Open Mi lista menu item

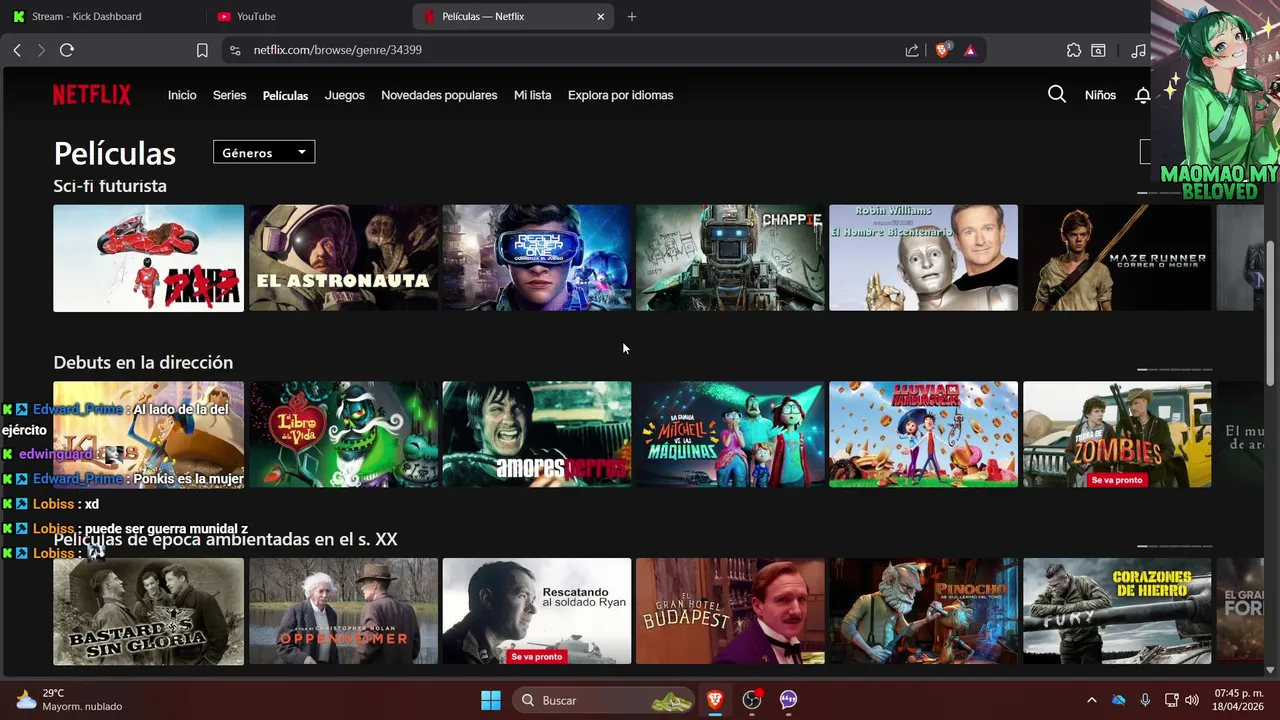(x=532, y=95)
